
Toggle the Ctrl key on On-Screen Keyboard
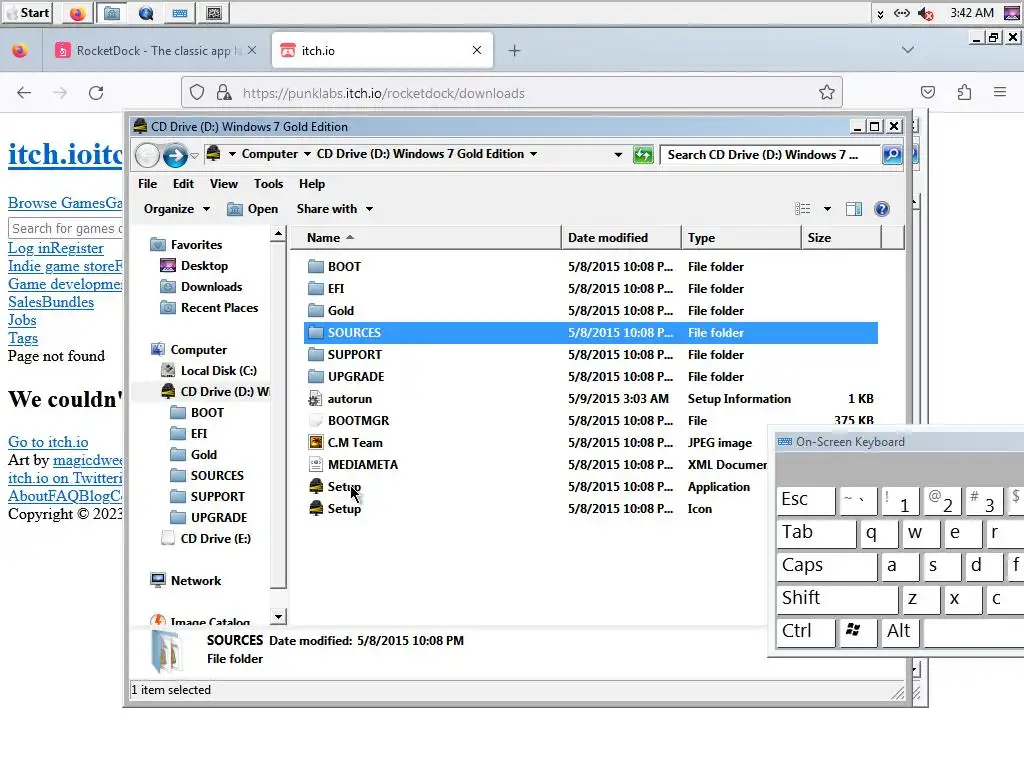tap(806, 632)
